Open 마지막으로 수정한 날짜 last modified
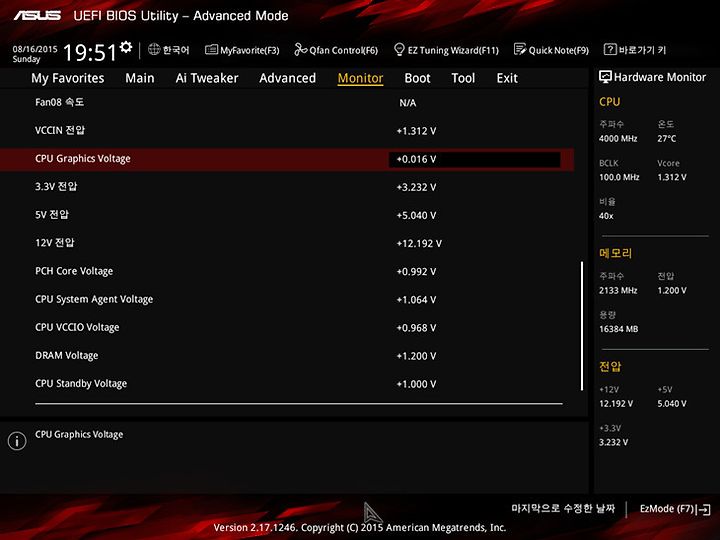Viewport: 720px width, 540px height. point(563,508)
